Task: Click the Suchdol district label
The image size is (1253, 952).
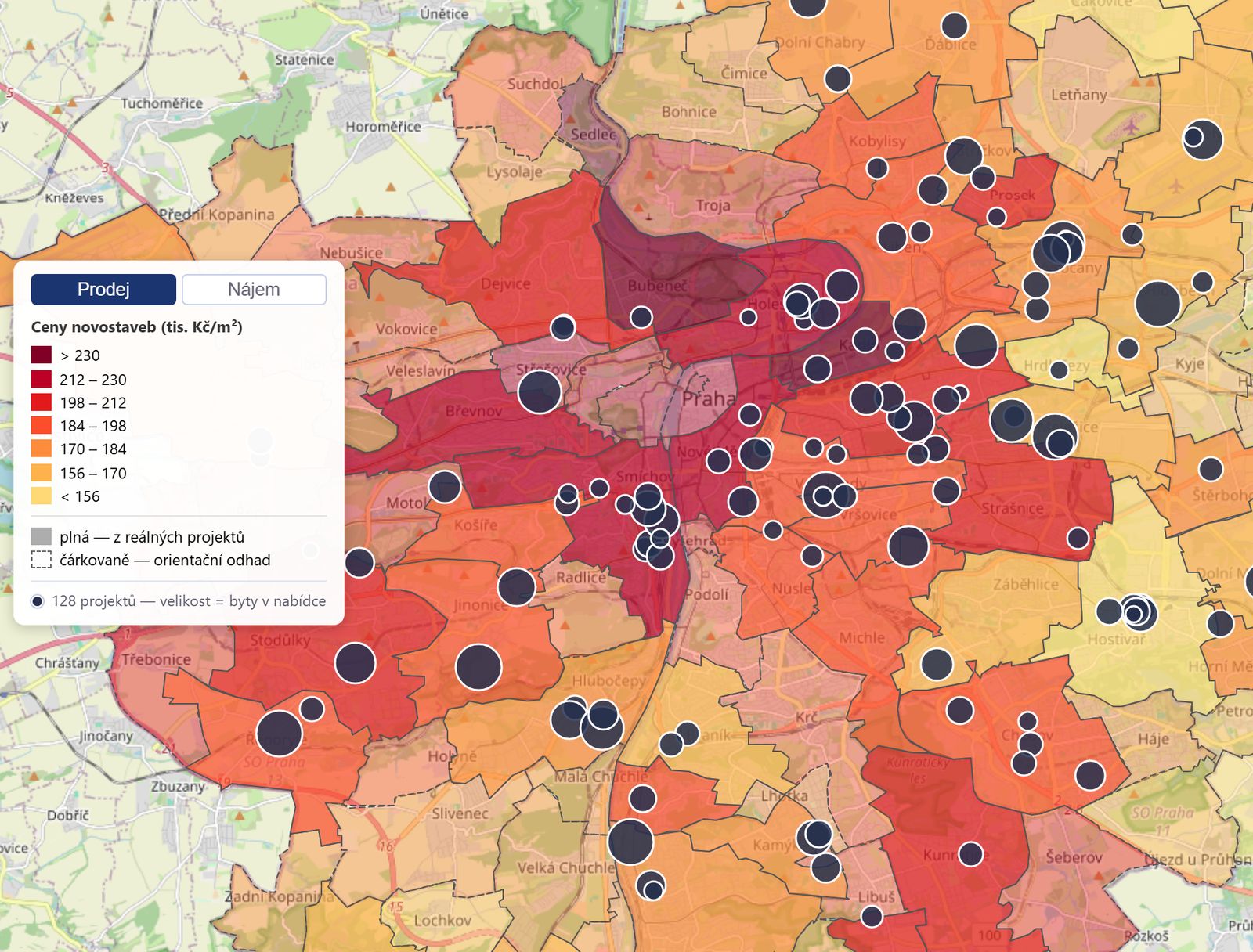Action: coord(536,83)
